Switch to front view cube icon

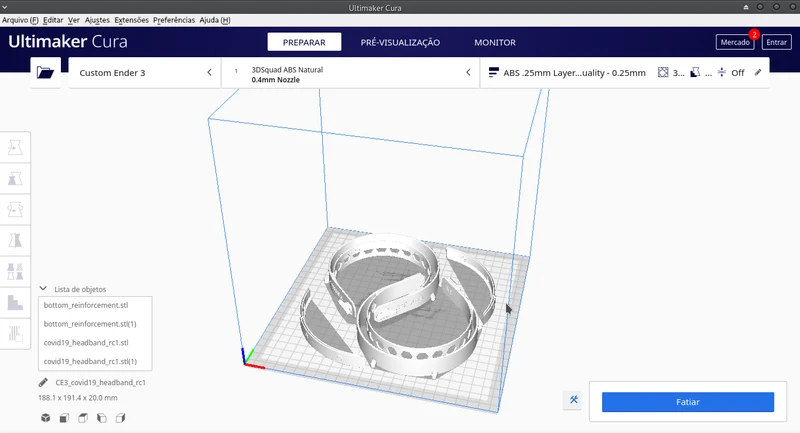[64, 418]
